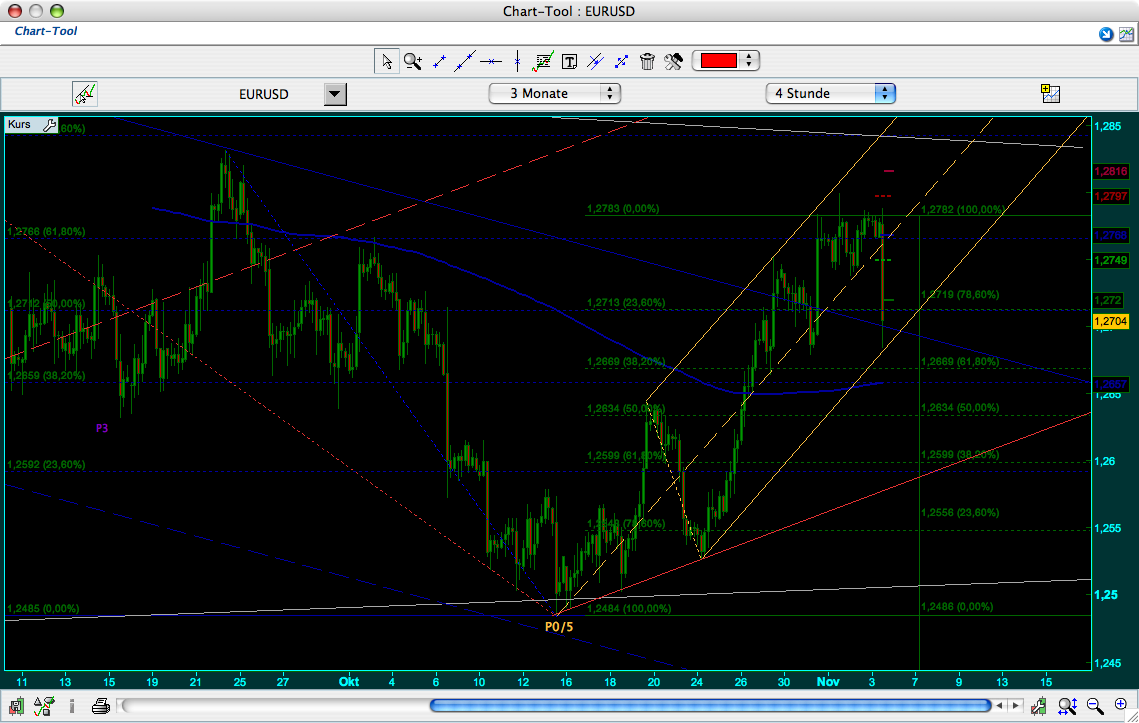Click the EURUSD symbol field
Image resolution: width=1139 pixels, height=723 pixels.
tap(264, 94)
